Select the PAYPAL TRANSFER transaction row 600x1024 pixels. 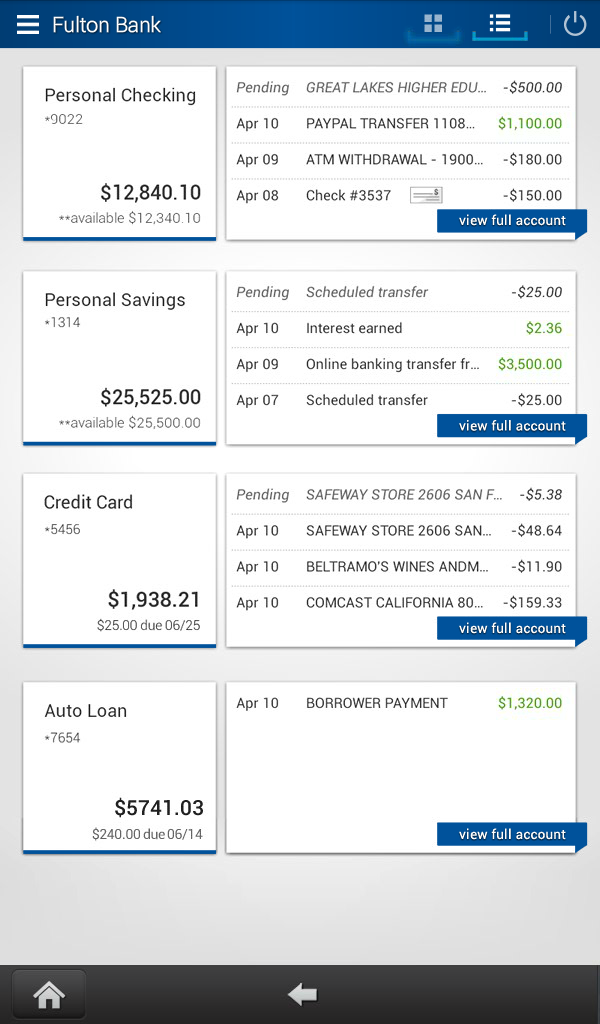point(400,123)
